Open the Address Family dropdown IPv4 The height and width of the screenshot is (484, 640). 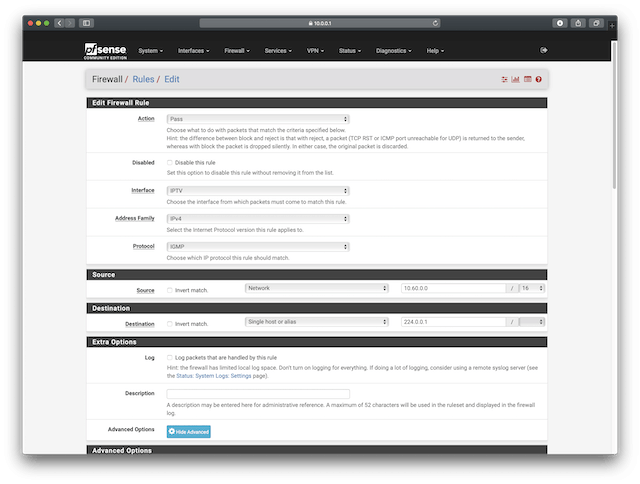coord(258,219)
